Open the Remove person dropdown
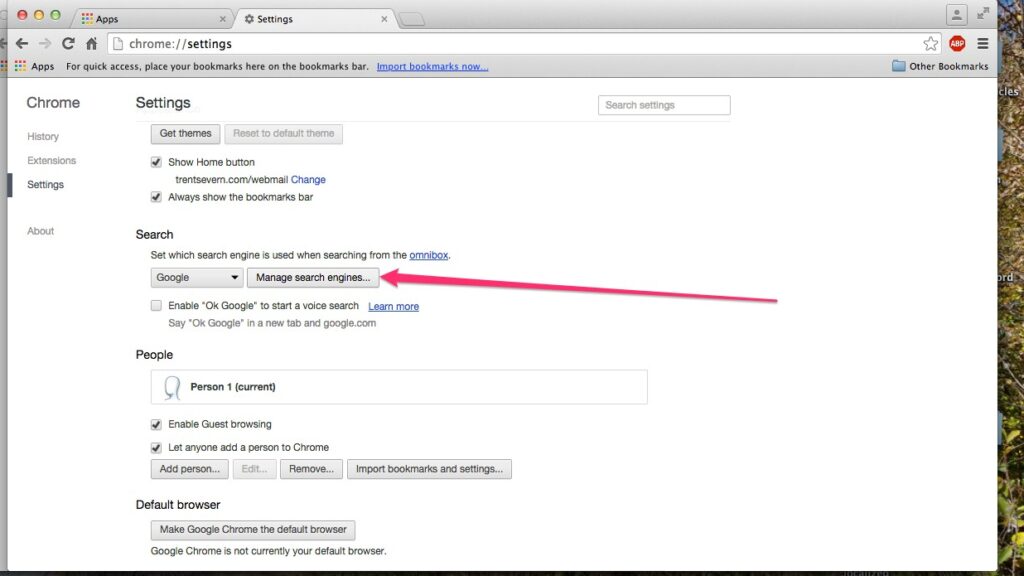 click(x=311, y=468)
